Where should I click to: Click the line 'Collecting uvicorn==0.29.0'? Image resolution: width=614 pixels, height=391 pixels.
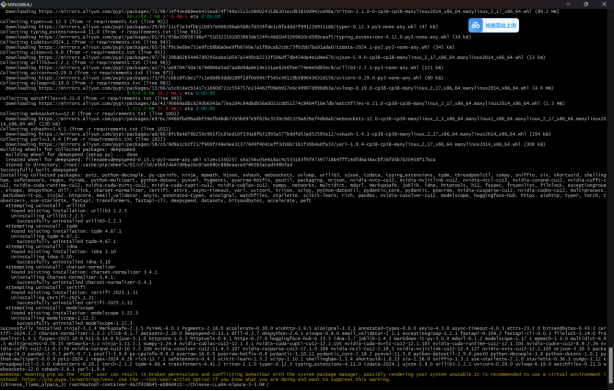87,73
